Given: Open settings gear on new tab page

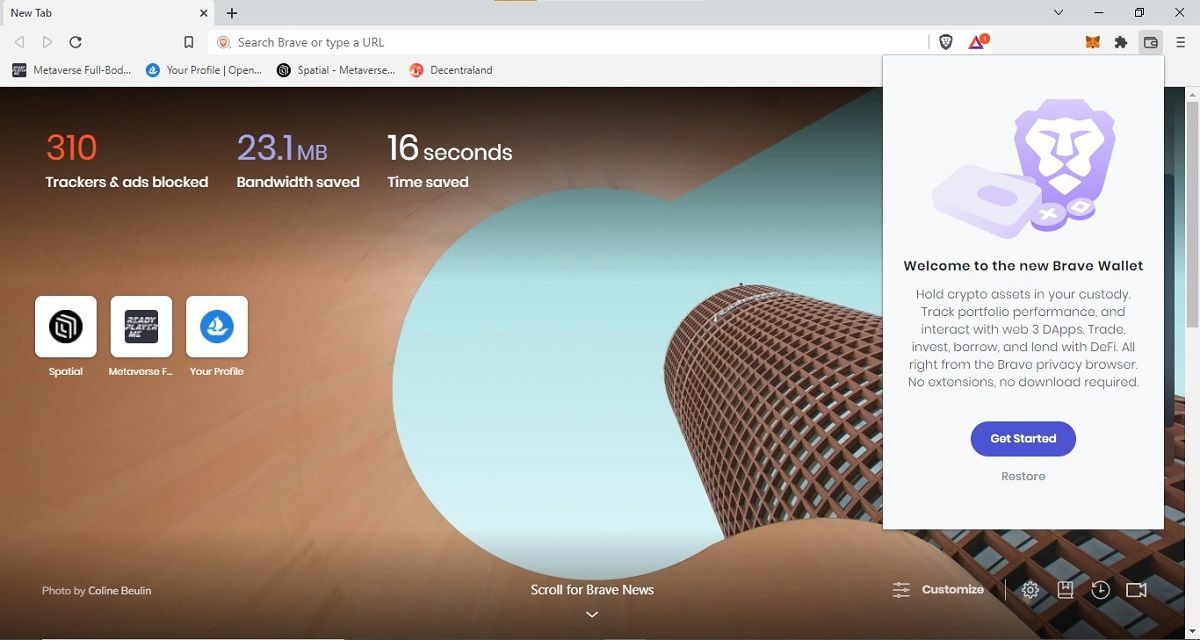Looking at the screenshot, I should tap(1030, 590).
